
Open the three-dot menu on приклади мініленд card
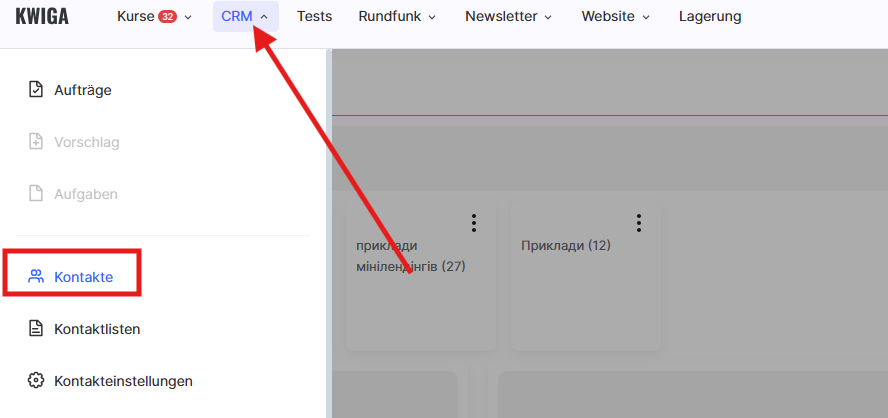474,222
